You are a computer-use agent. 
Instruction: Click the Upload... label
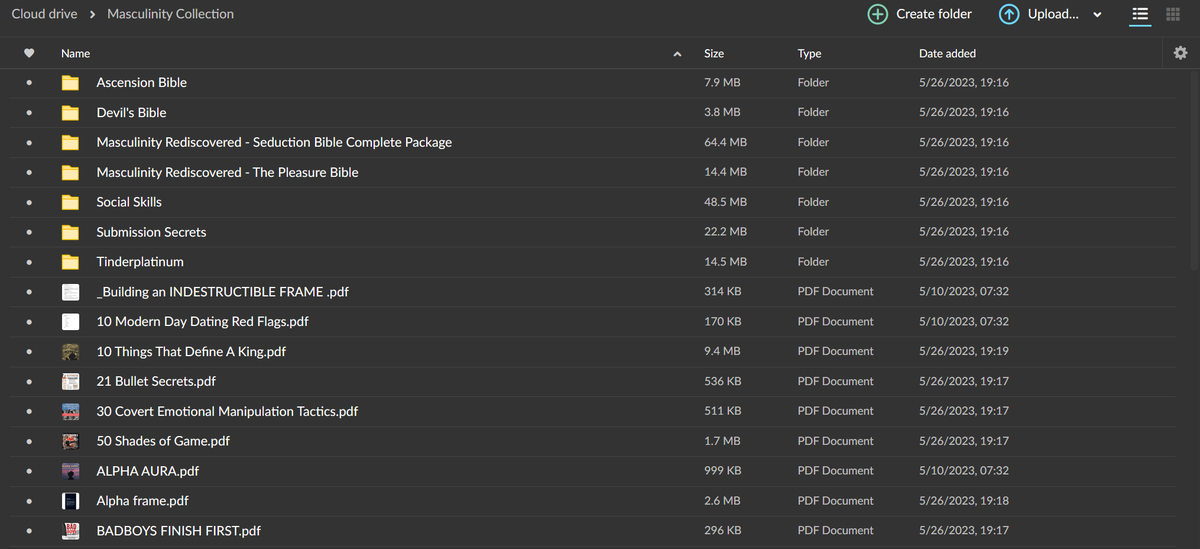(1053, 14)
